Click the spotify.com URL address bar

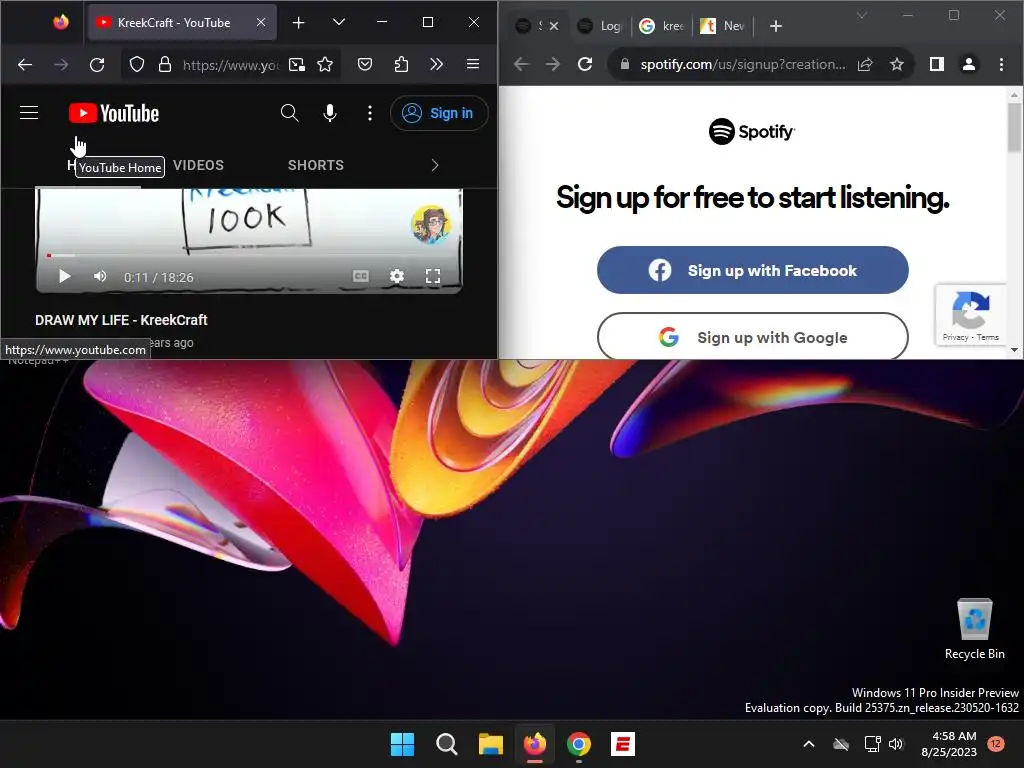coord(742,64)
